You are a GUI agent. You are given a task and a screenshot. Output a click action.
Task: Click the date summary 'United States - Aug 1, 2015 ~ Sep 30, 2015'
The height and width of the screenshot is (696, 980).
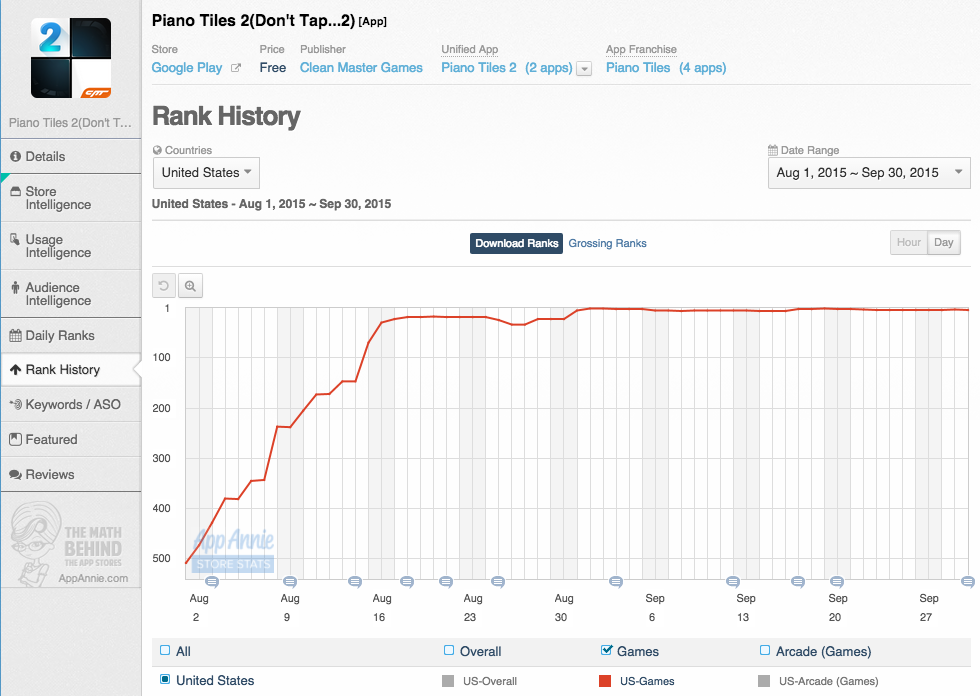tap(271, 204)
